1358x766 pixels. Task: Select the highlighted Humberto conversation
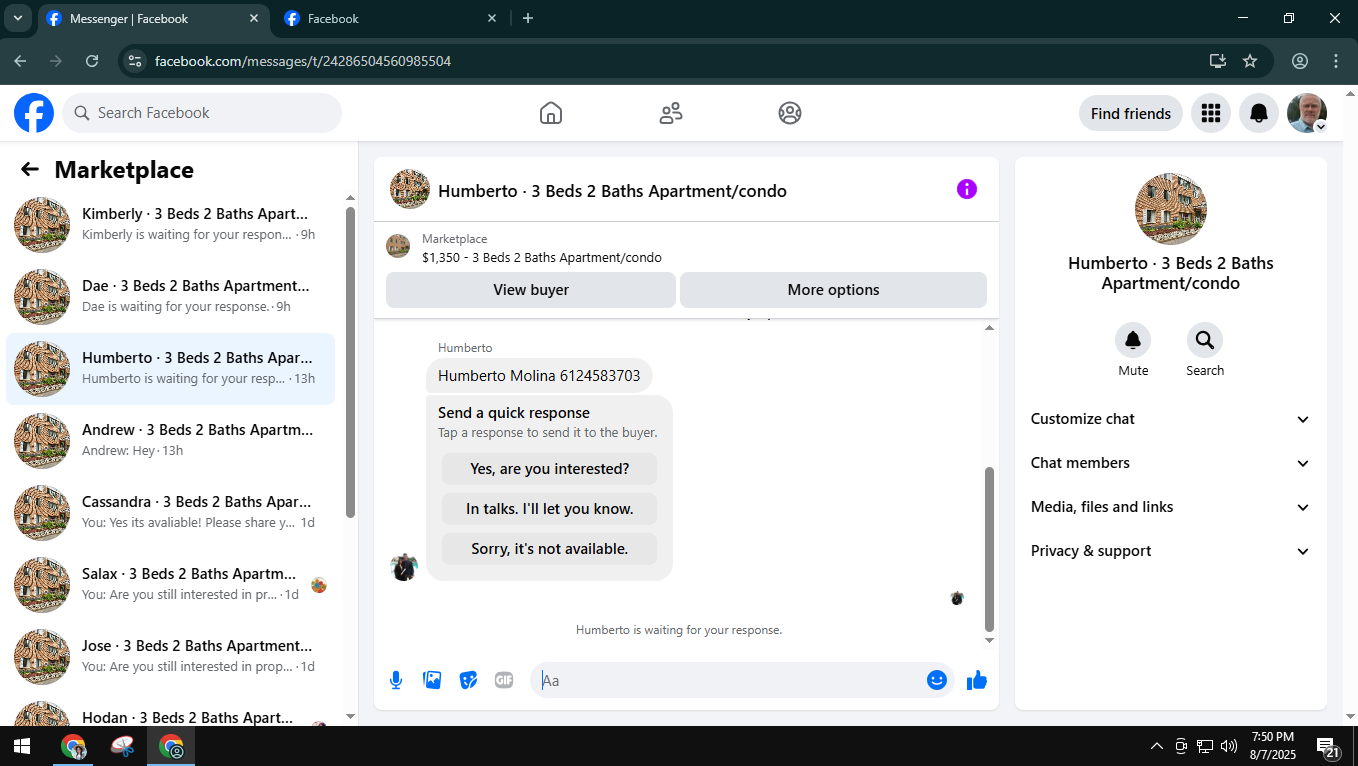[x=171, y=368]
